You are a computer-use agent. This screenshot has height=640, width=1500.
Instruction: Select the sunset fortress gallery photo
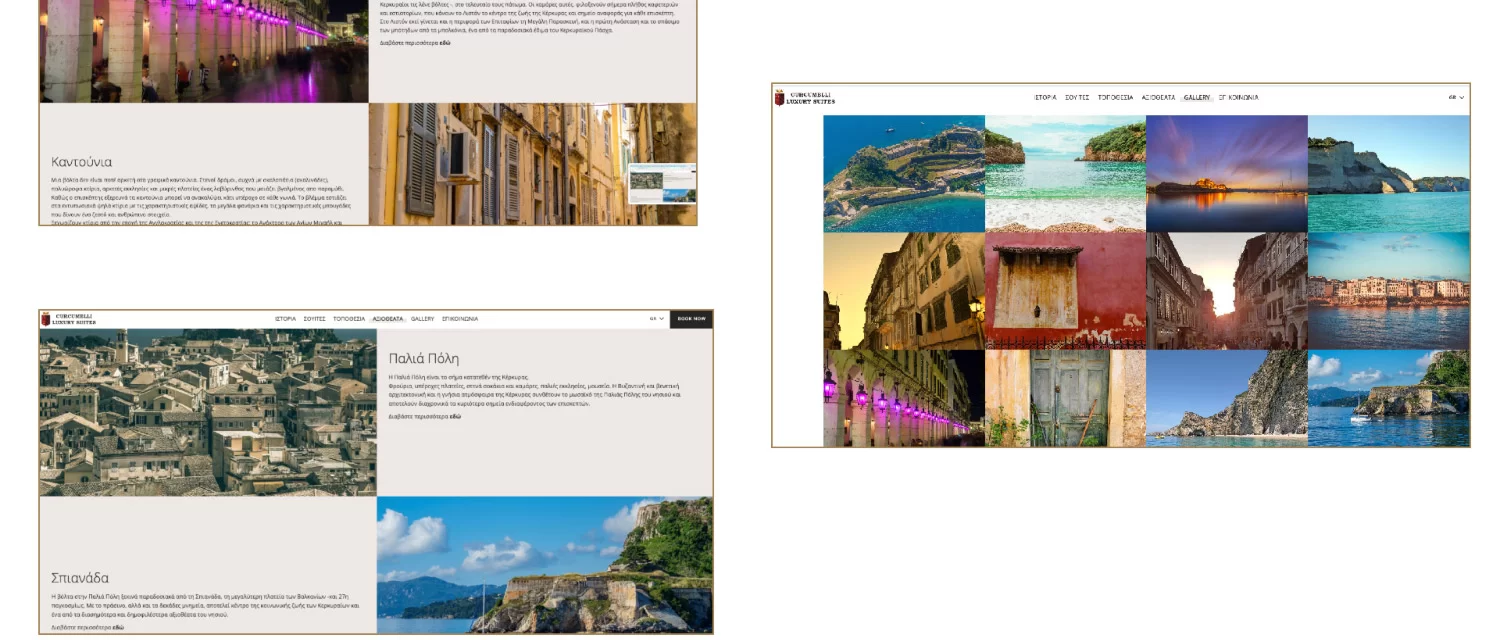click(x=1226, y=173)
